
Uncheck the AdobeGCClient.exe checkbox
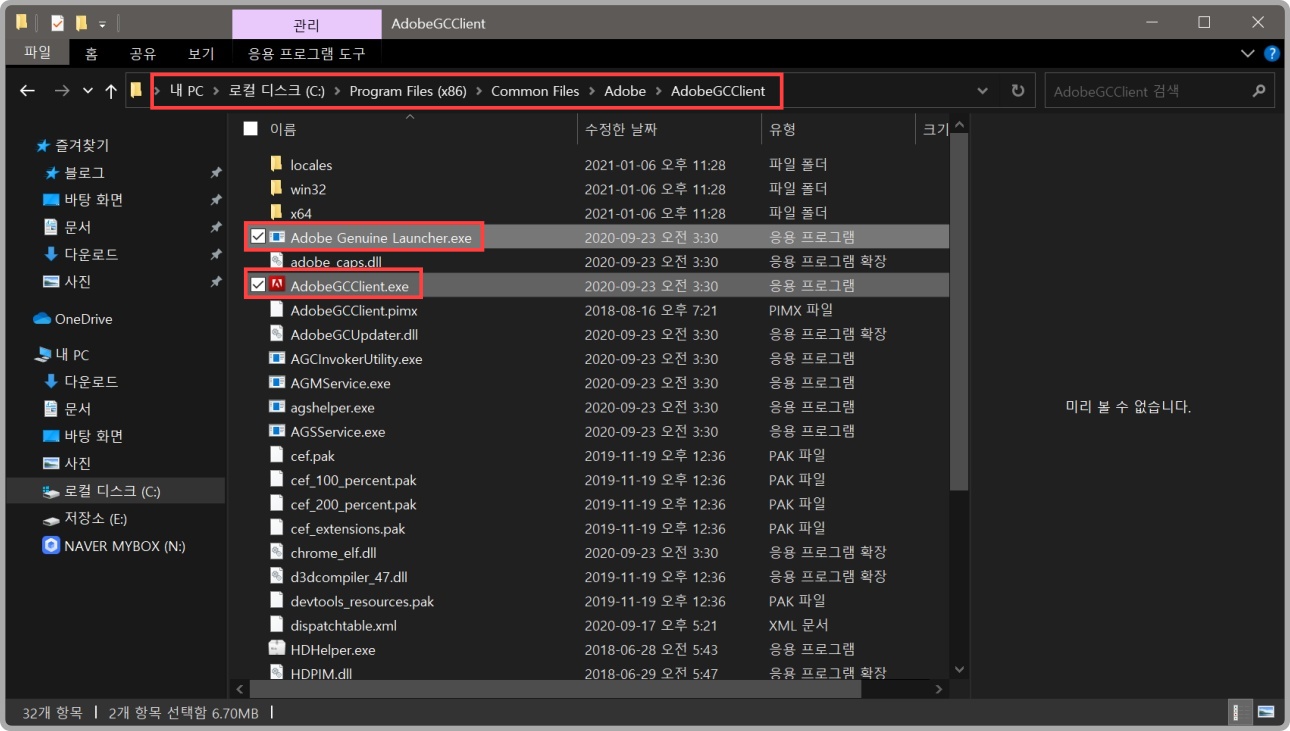258,286
